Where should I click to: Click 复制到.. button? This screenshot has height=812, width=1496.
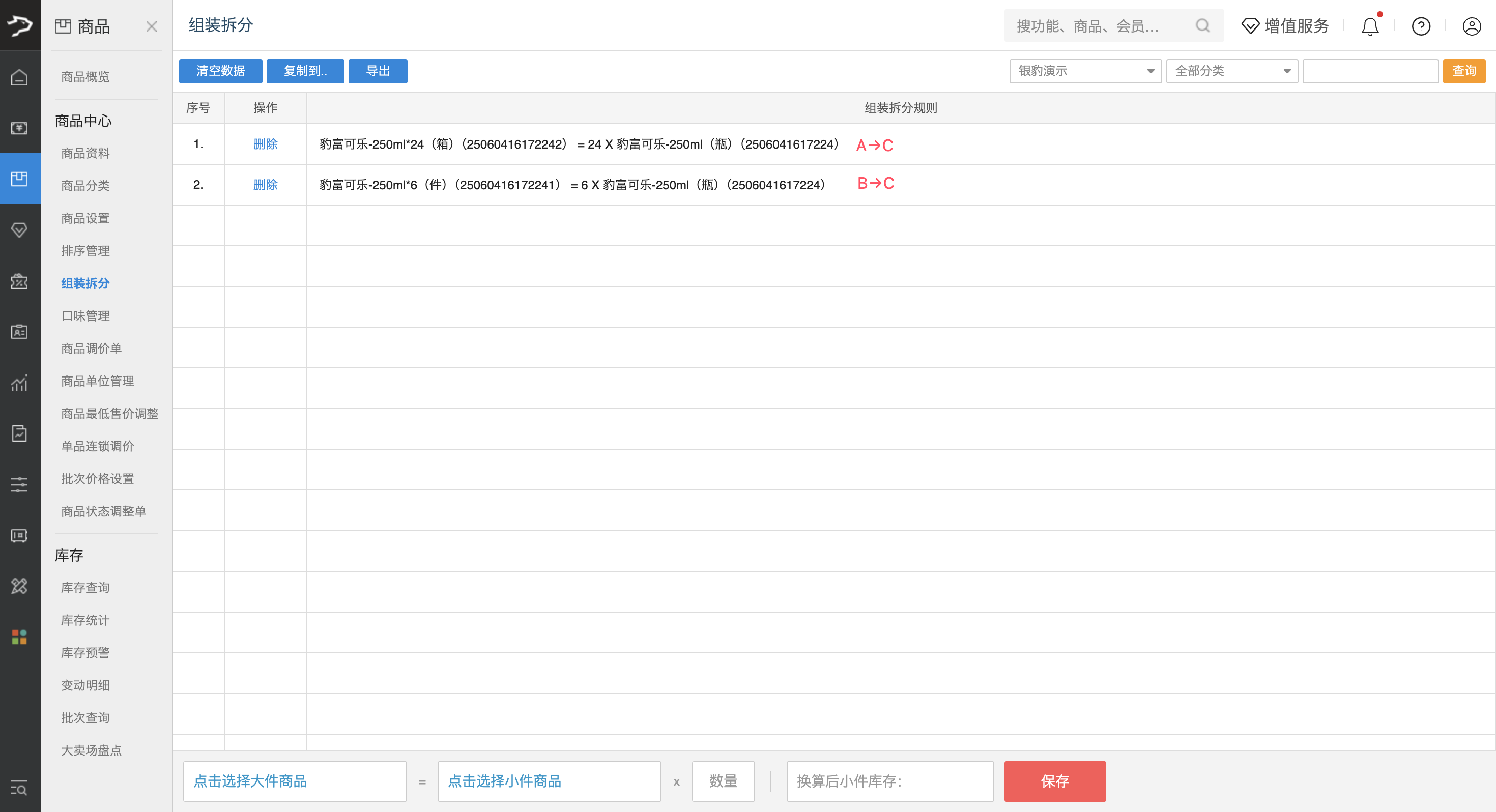pyautogui.click(x=305, y=71)
